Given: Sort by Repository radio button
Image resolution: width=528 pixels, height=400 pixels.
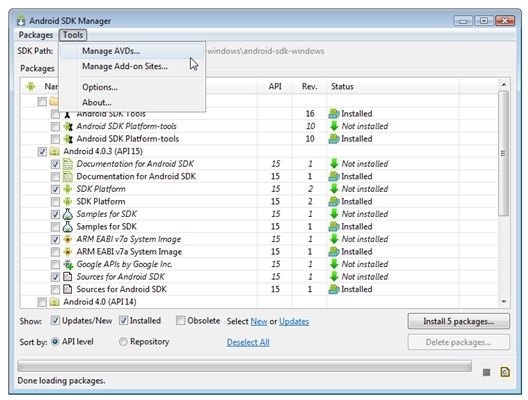Looking at the screenshot, I should [x=123, y=342].
